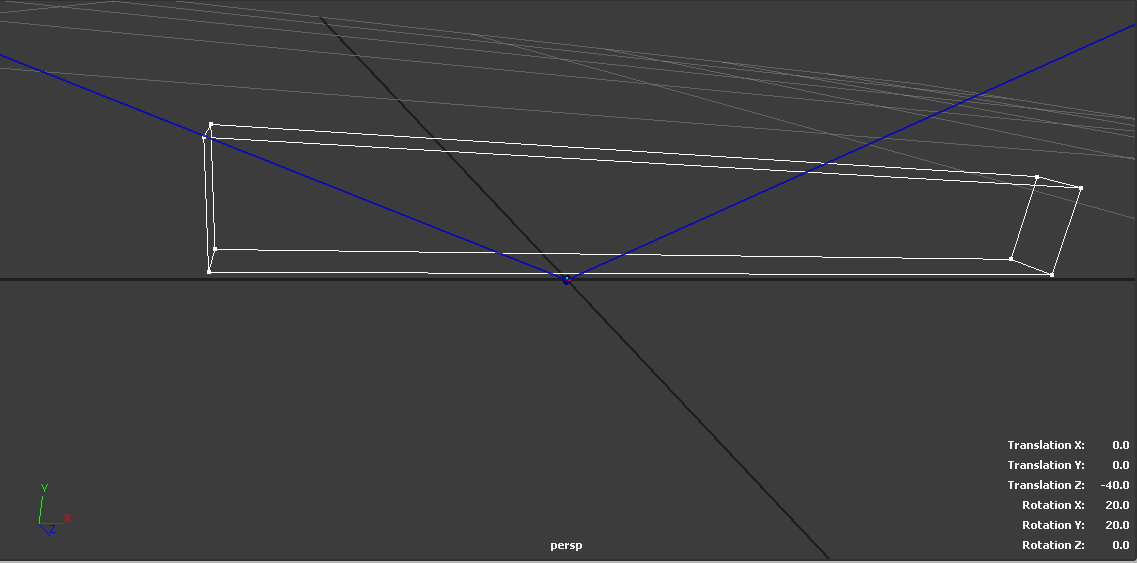
Task: Click the blue Z axis label on gizmo
Action: (x=51, y=529)
